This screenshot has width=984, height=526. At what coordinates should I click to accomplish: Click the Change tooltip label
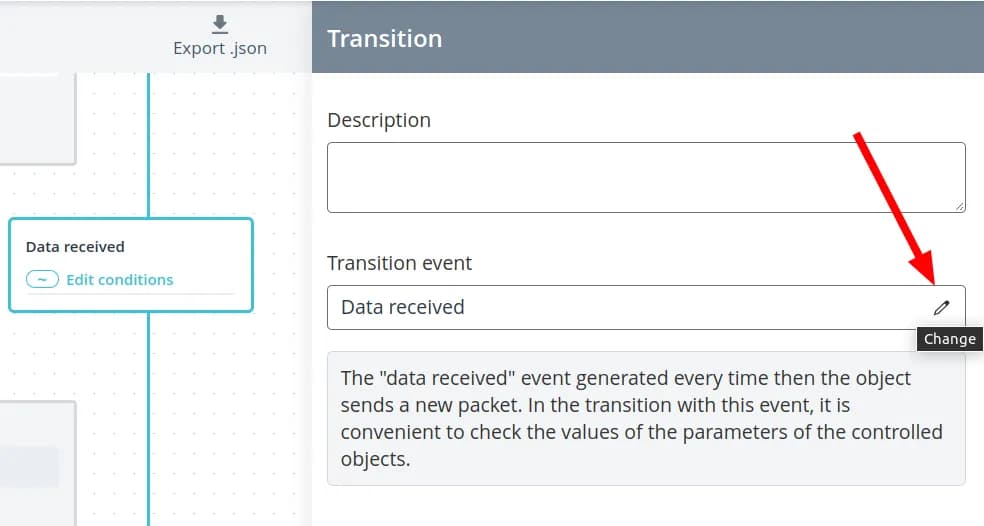point(949,339)
